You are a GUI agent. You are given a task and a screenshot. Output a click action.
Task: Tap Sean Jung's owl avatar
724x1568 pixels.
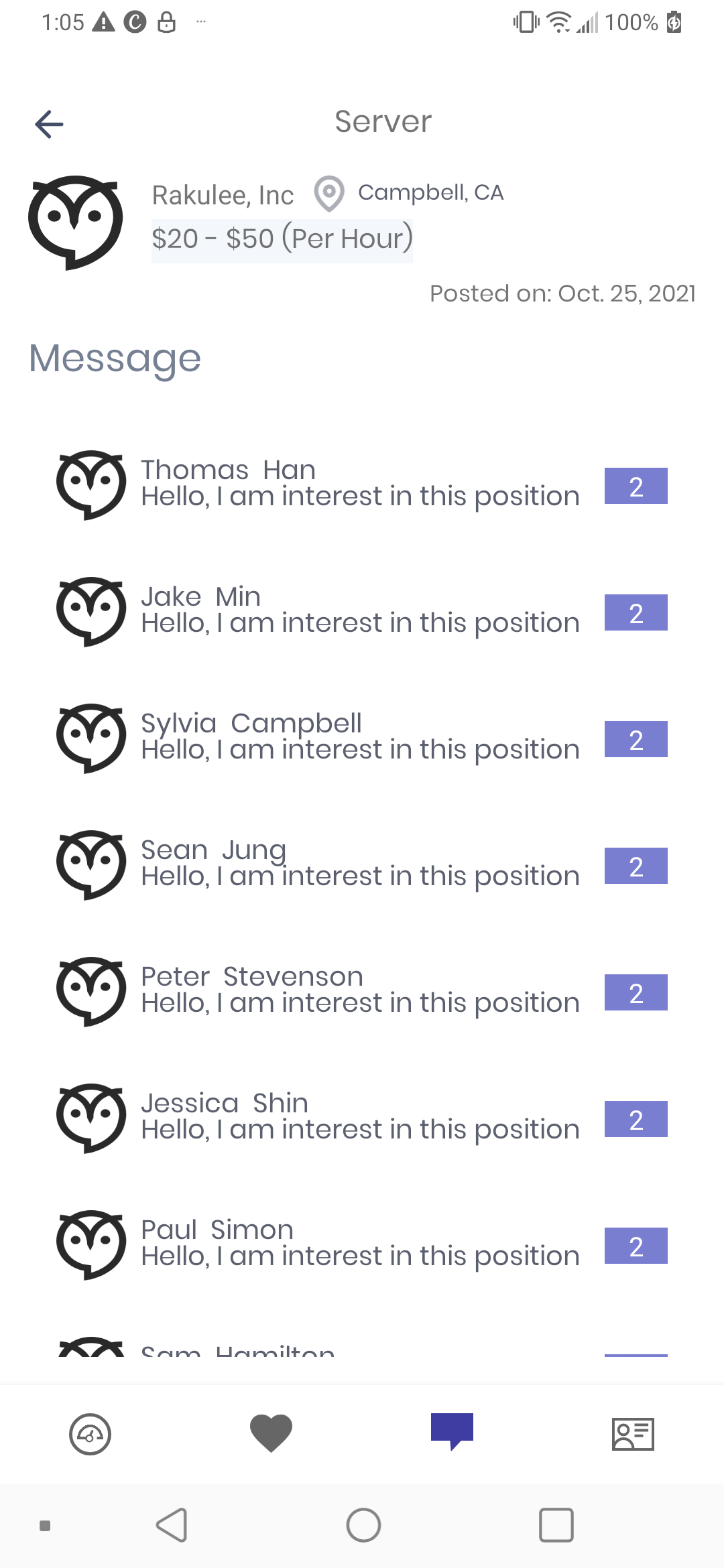tap(90, 865)
